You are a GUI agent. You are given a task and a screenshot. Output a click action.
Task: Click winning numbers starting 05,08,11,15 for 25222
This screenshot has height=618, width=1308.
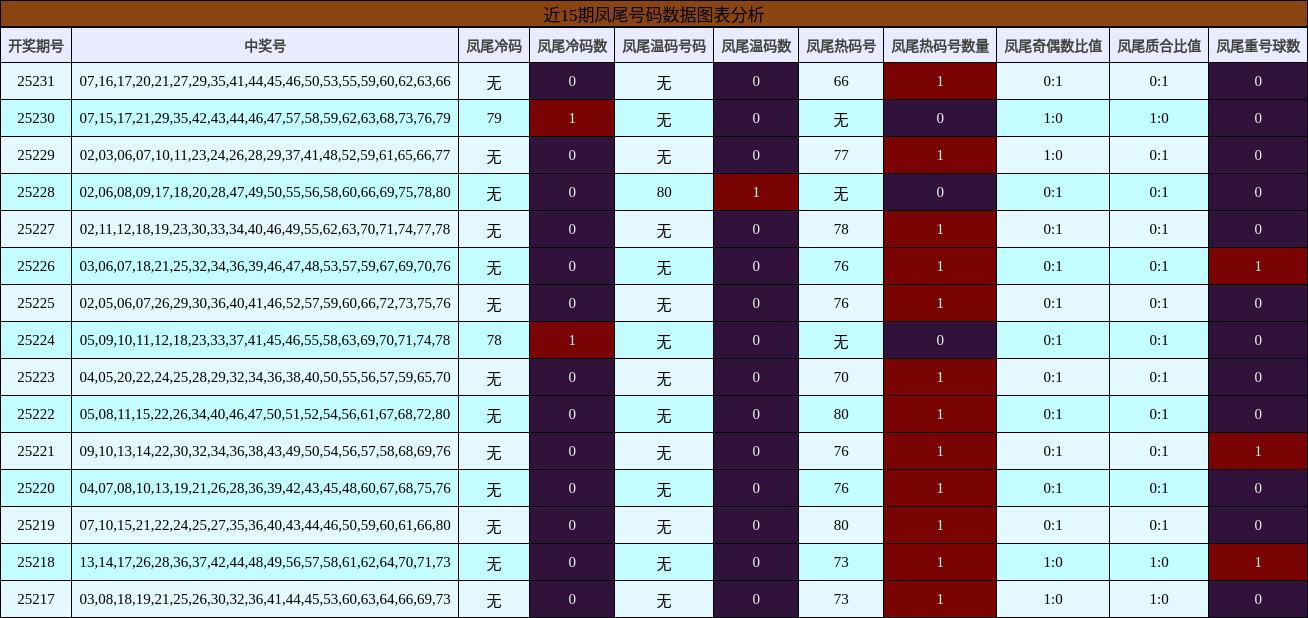265,414
